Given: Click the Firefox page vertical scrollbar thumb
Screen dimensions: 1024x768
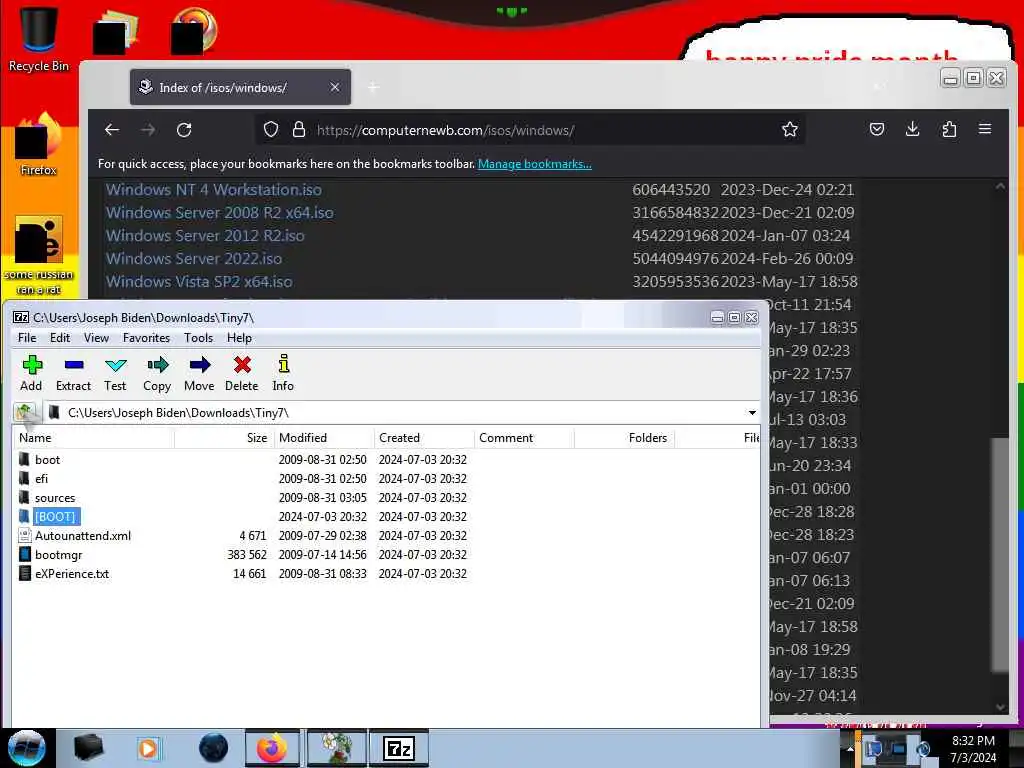Looking at the screenshot, I should tap(1000, 554).
